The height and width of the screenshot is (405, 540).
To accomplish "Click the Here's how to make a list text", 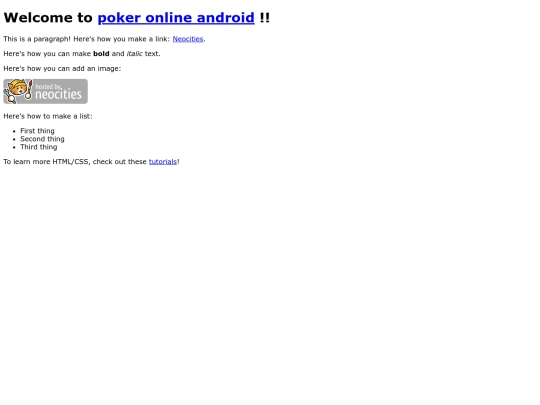I will coord(48,116).
